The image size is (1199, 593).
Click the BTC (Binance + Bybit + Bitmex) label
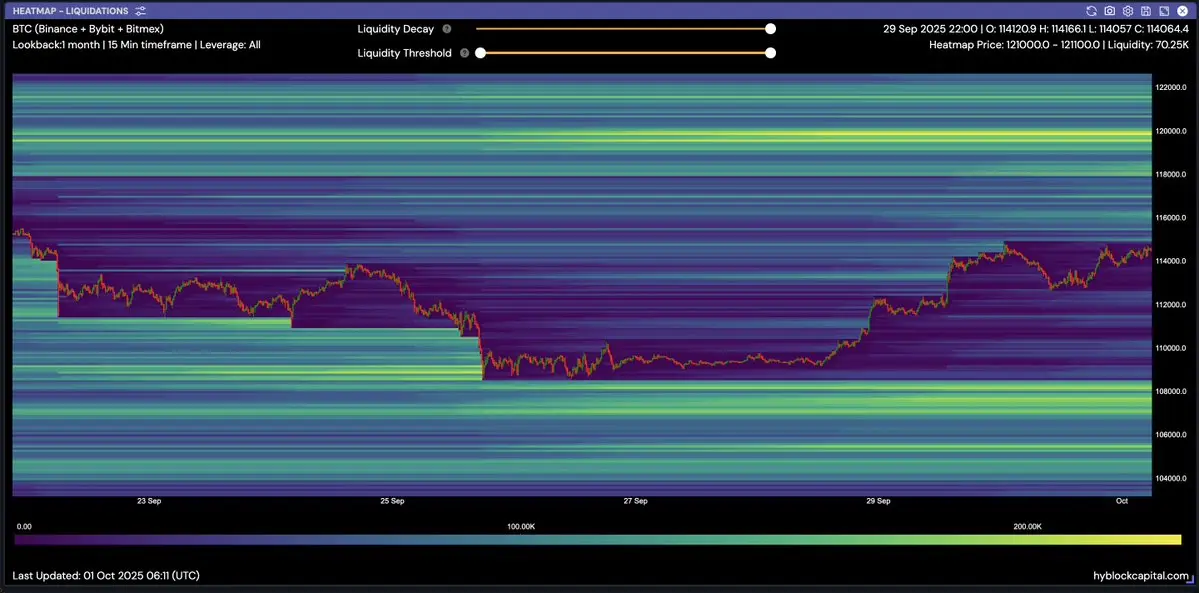point(88,29)
